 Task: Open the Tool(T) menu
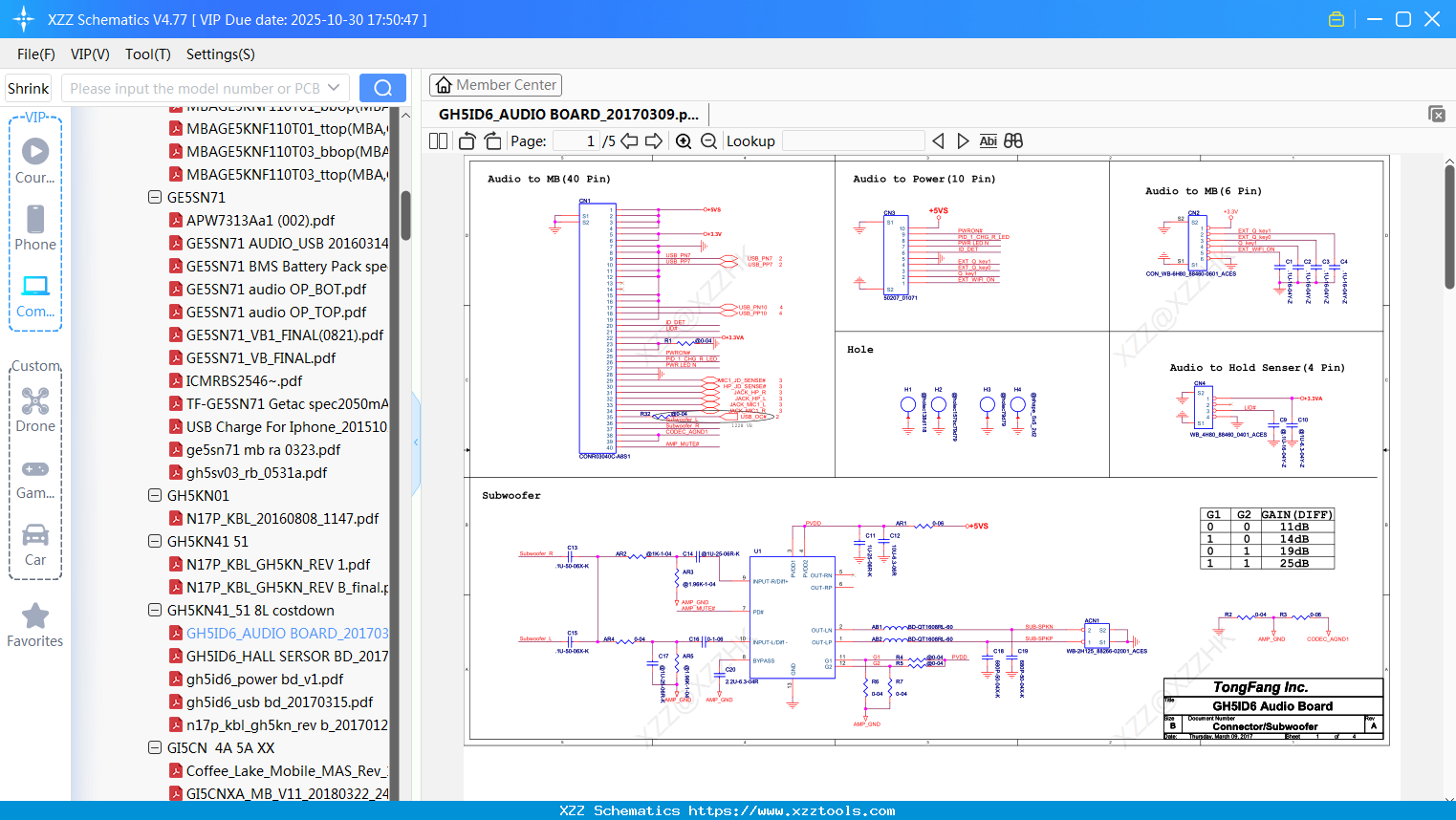[x=147, y=54]
